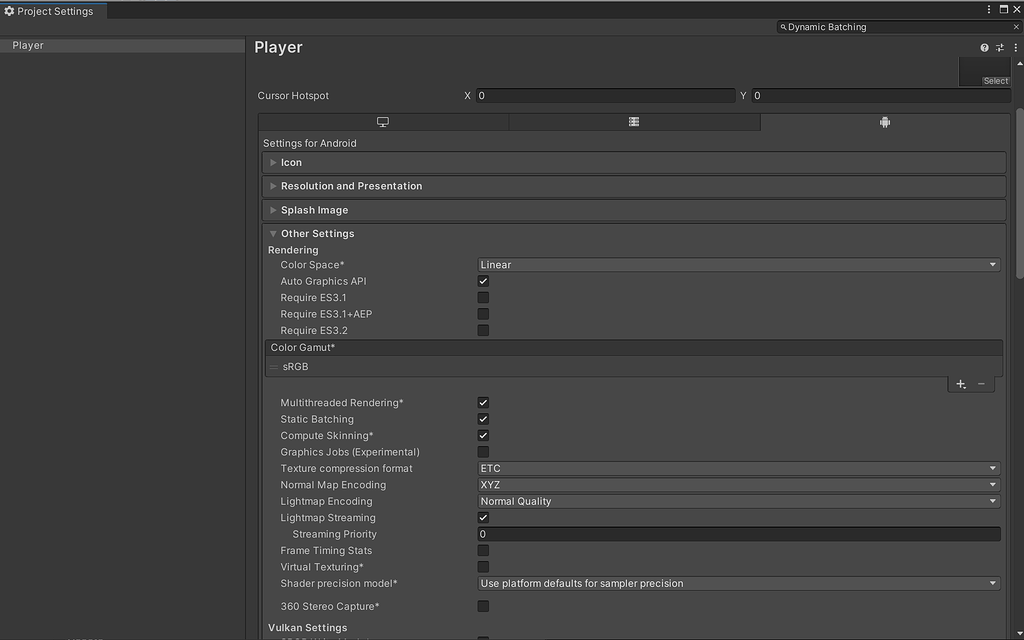Open the Player preset selector icon
Screen dimensions: 1024x640
click(999, 47)
